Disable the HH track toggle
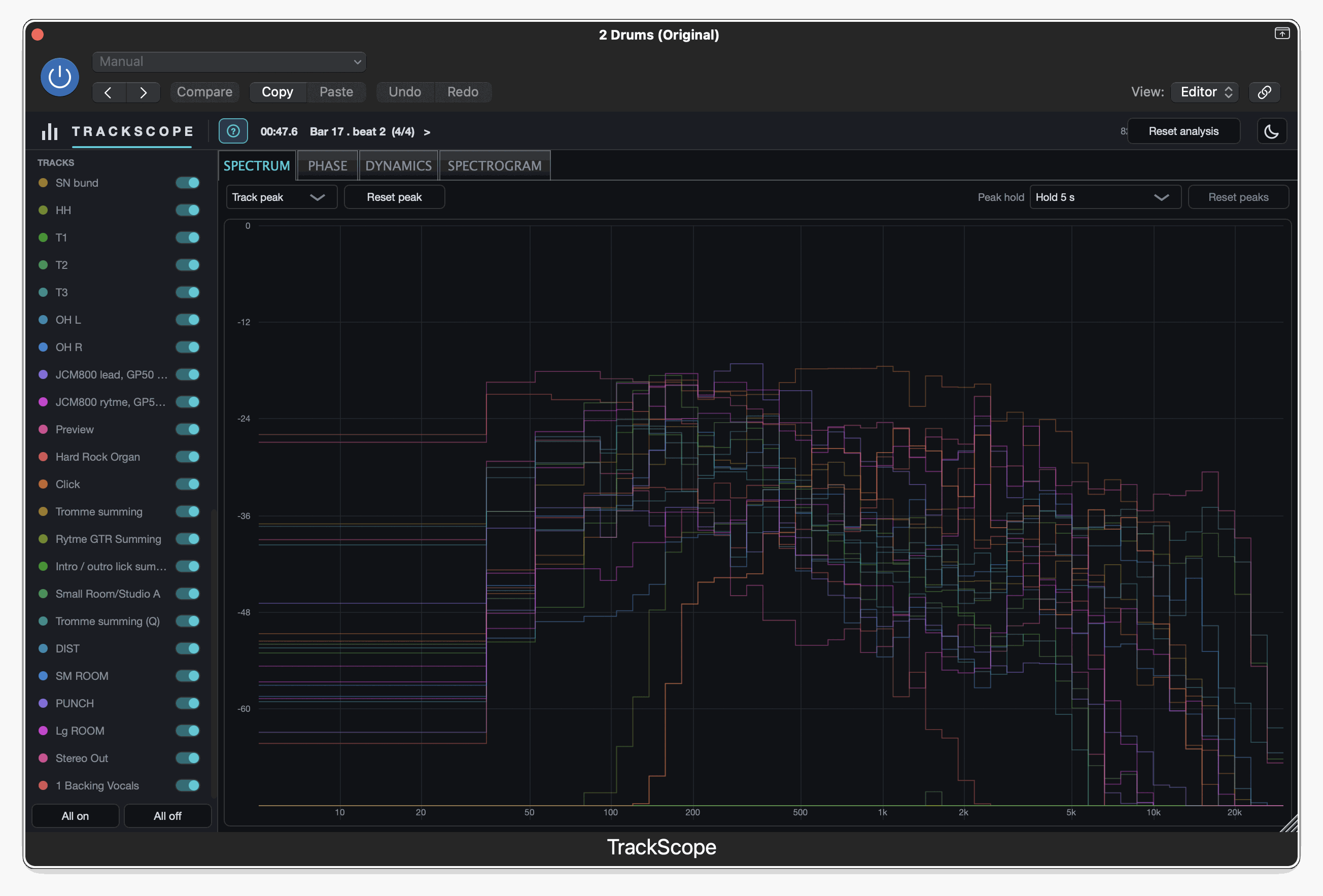 click(187, 210)
